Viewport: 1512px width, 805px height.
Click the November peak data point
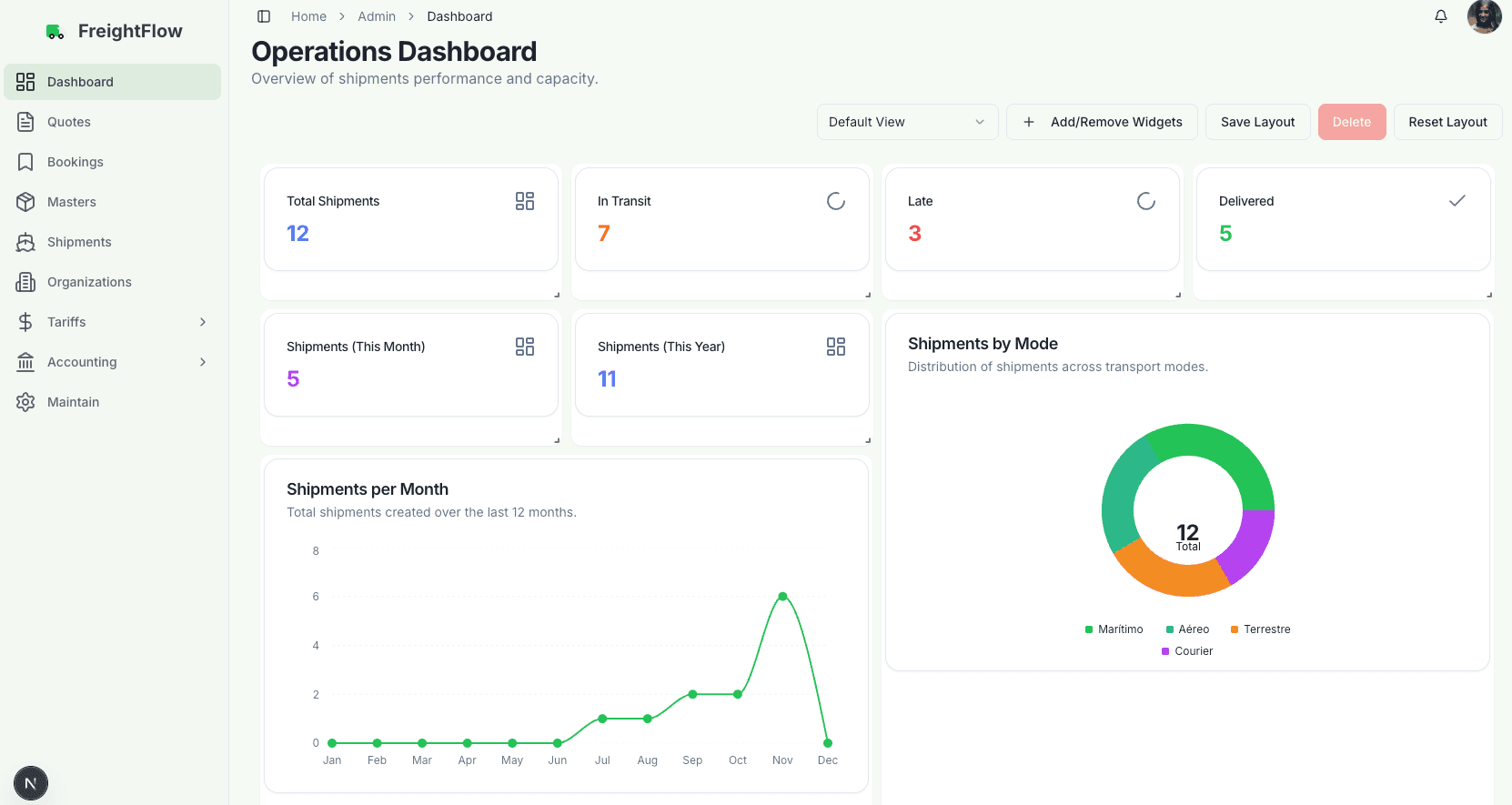click(x=782, y=597)
